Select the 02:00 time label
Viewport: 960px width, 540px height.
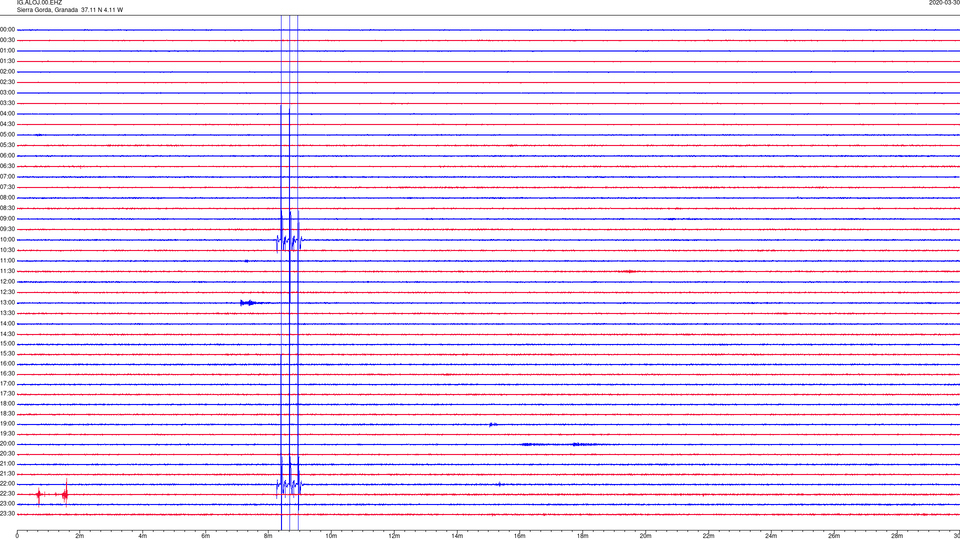click(x=7, y=72)
